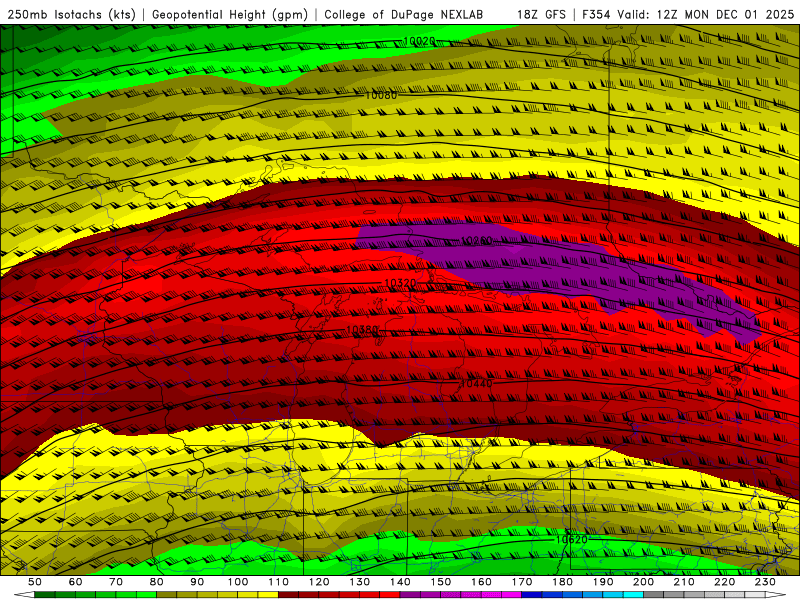The height and width of the screenshot is (600, 800).
Task: Click the 140 value on the color scale
Action: (400, 582)
